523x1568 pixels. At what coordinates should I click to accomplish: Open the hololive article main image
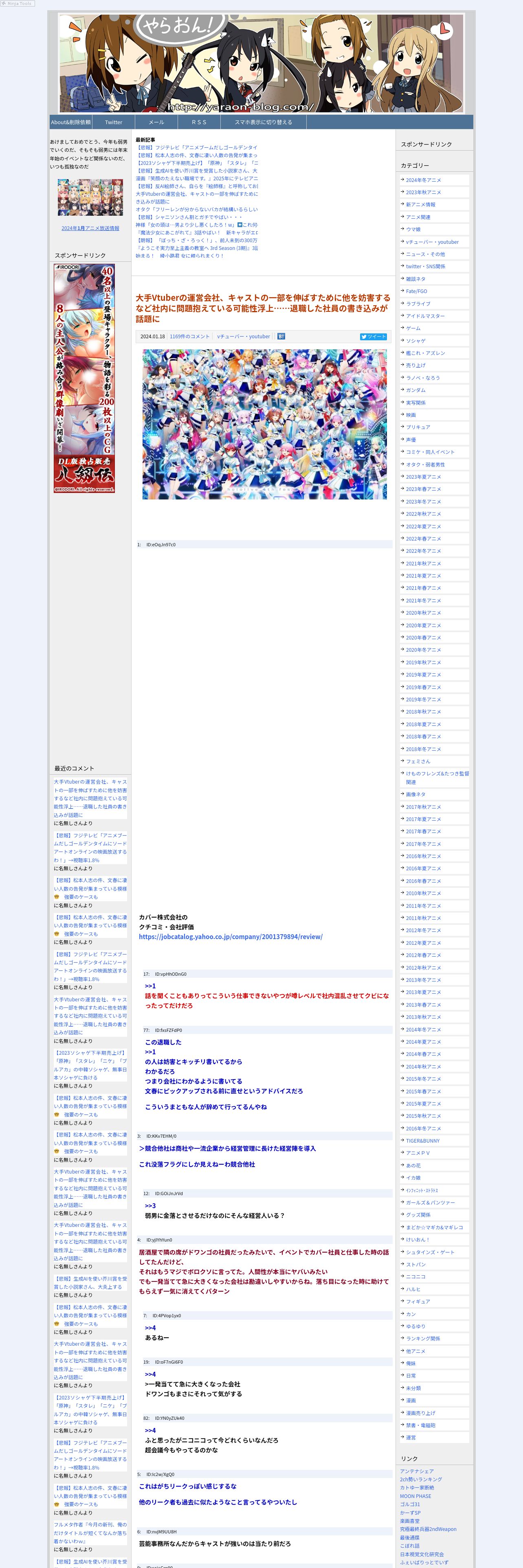(x=264, y=424)
